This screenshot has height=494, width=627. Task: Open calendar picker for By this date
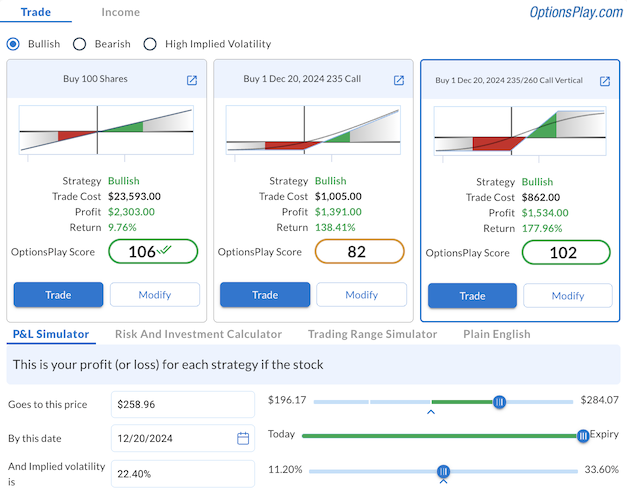[243, 438]
